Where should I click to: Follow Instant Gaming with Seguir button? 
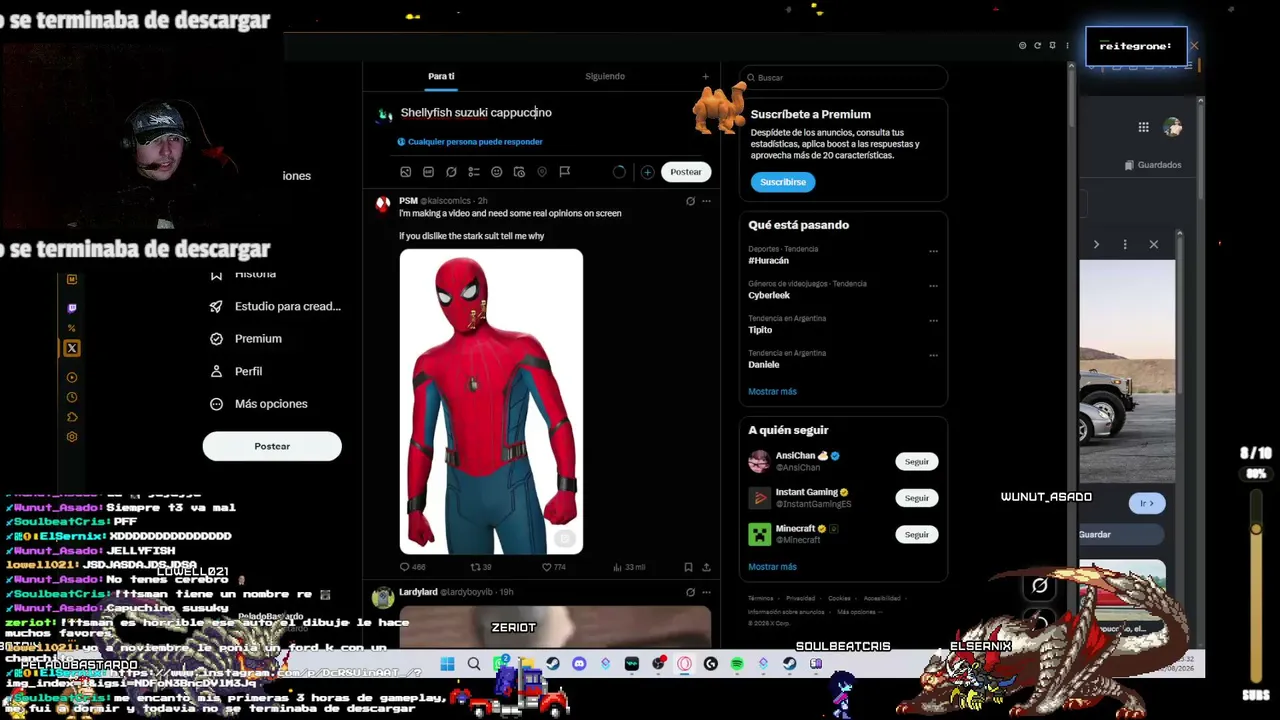[x=917, y=498]
